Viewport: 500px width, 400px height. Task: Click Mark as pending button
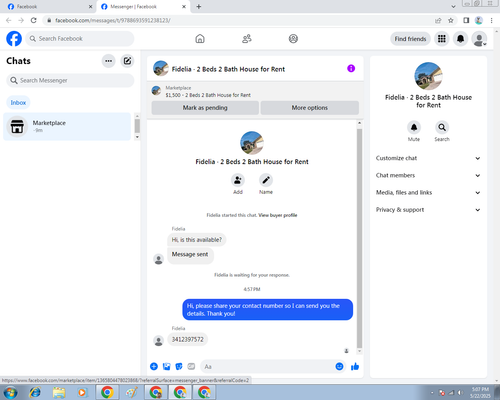[x=205, y=108]
